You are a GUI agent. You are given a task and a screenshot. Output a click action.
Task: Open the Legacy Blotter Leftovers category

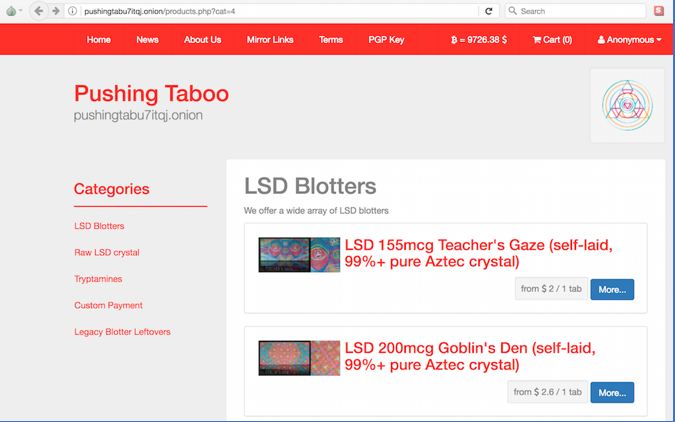click(x=122, y=332)
